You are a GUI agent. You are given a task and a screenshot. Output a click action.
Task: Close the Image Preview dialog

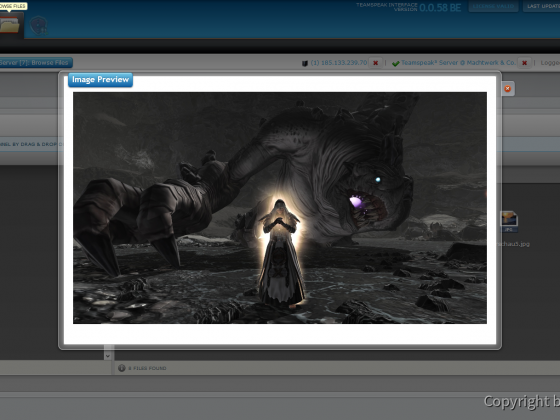coord(508,89)
